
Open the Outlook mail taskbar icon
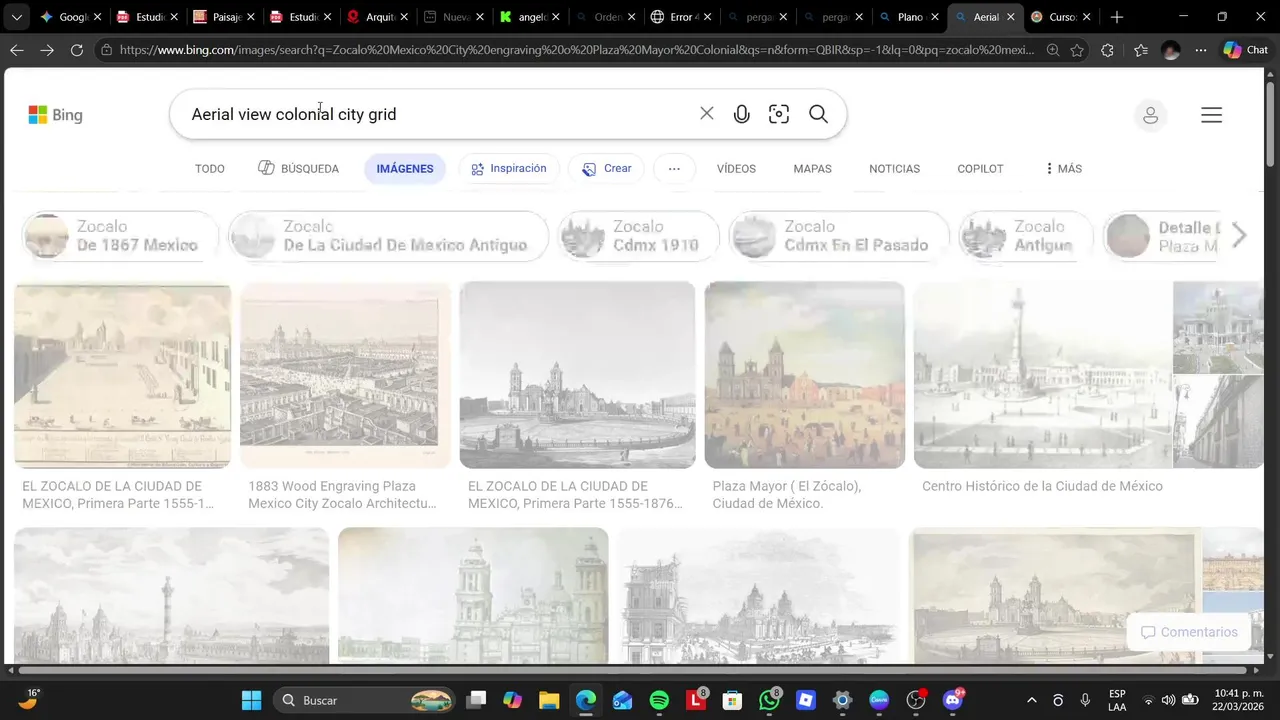click(x=622, y=700)
